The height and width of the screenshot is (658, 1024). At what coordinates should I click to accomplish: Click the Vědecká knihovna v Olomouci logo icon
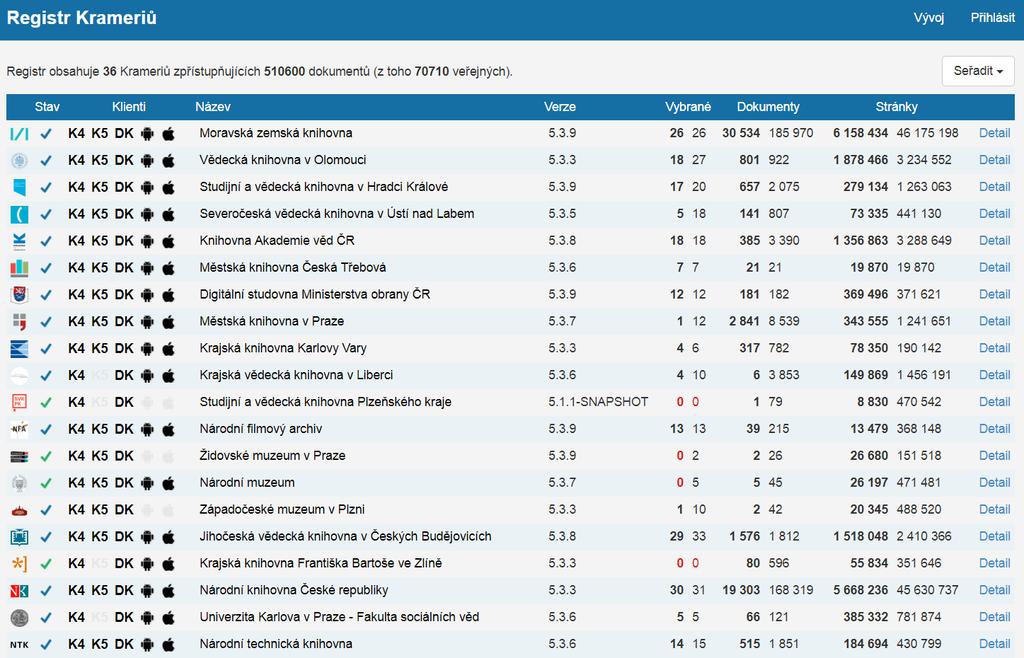[x=19, y=160]
